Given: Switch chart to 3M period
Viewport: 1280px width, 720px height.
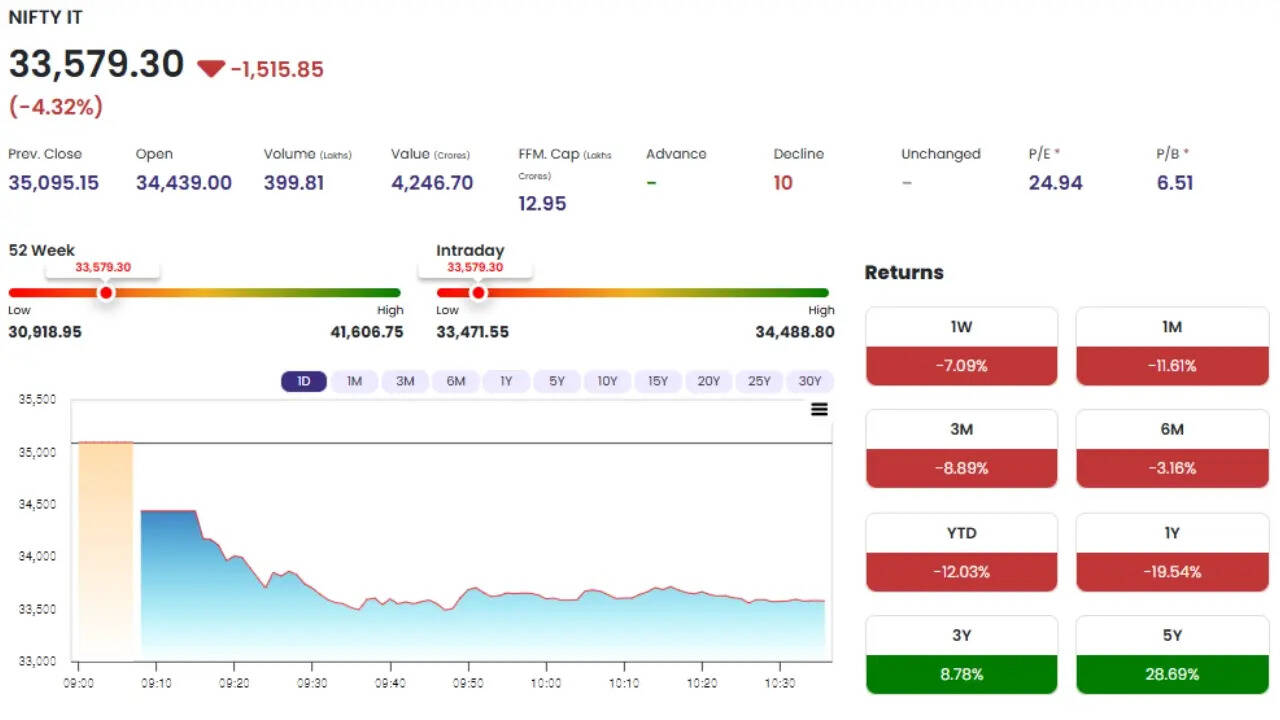Looking at the screenshot, I should (x=405, y=381).
